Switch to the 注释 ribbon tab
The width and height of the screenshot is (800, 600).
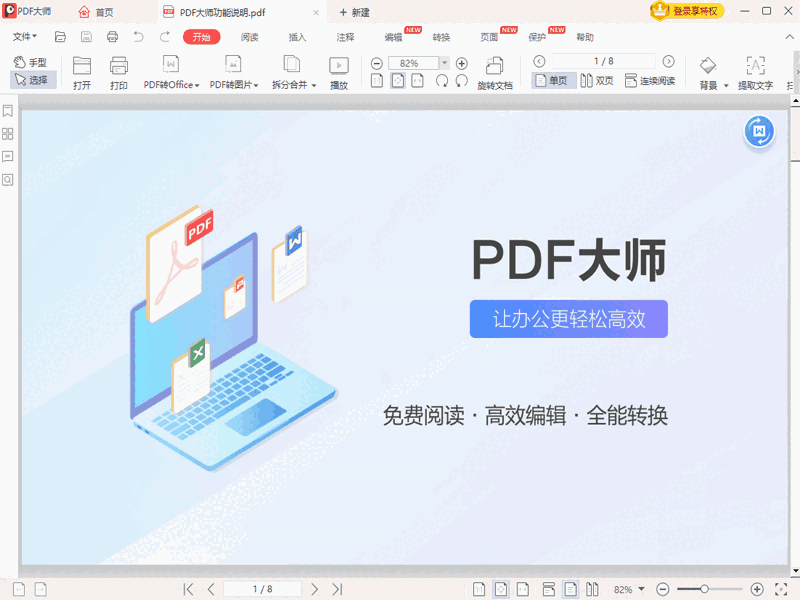coord(345,37)
